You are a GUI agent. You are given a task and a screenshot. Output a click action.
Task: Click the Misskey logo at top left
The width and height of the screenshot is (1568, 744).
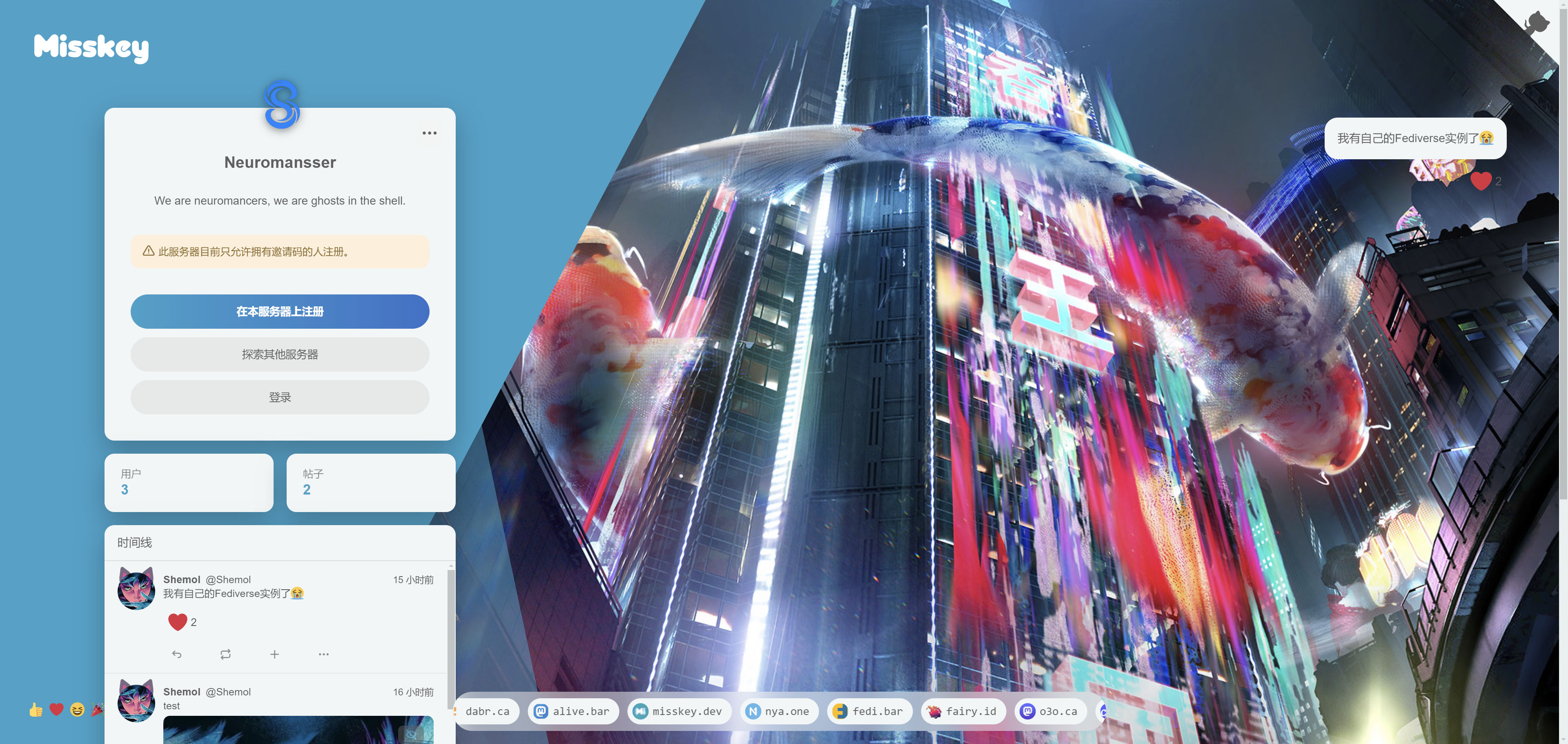coord(91,47)
